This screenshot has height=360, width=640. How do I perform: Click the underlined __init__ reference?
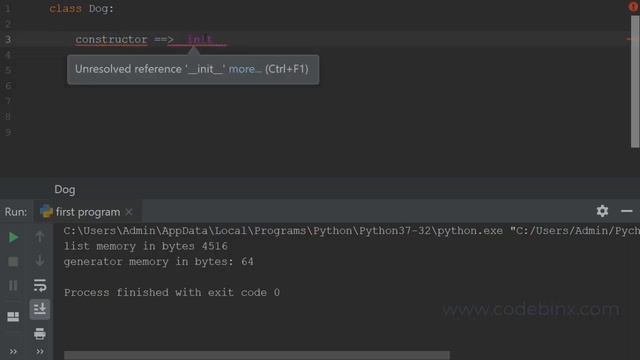point(199,40)
